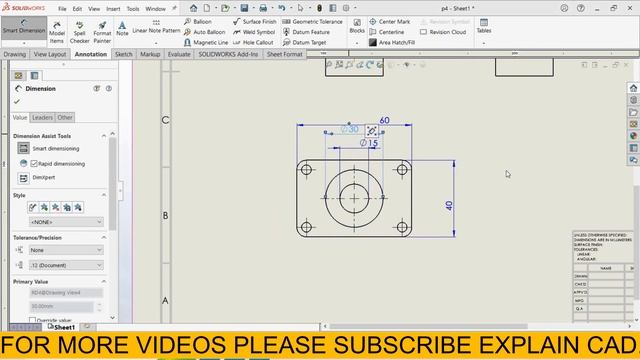Open the Edit menu
Image resolution: width=640 pixels, height=360 pixels.
[x=77, y=9]
